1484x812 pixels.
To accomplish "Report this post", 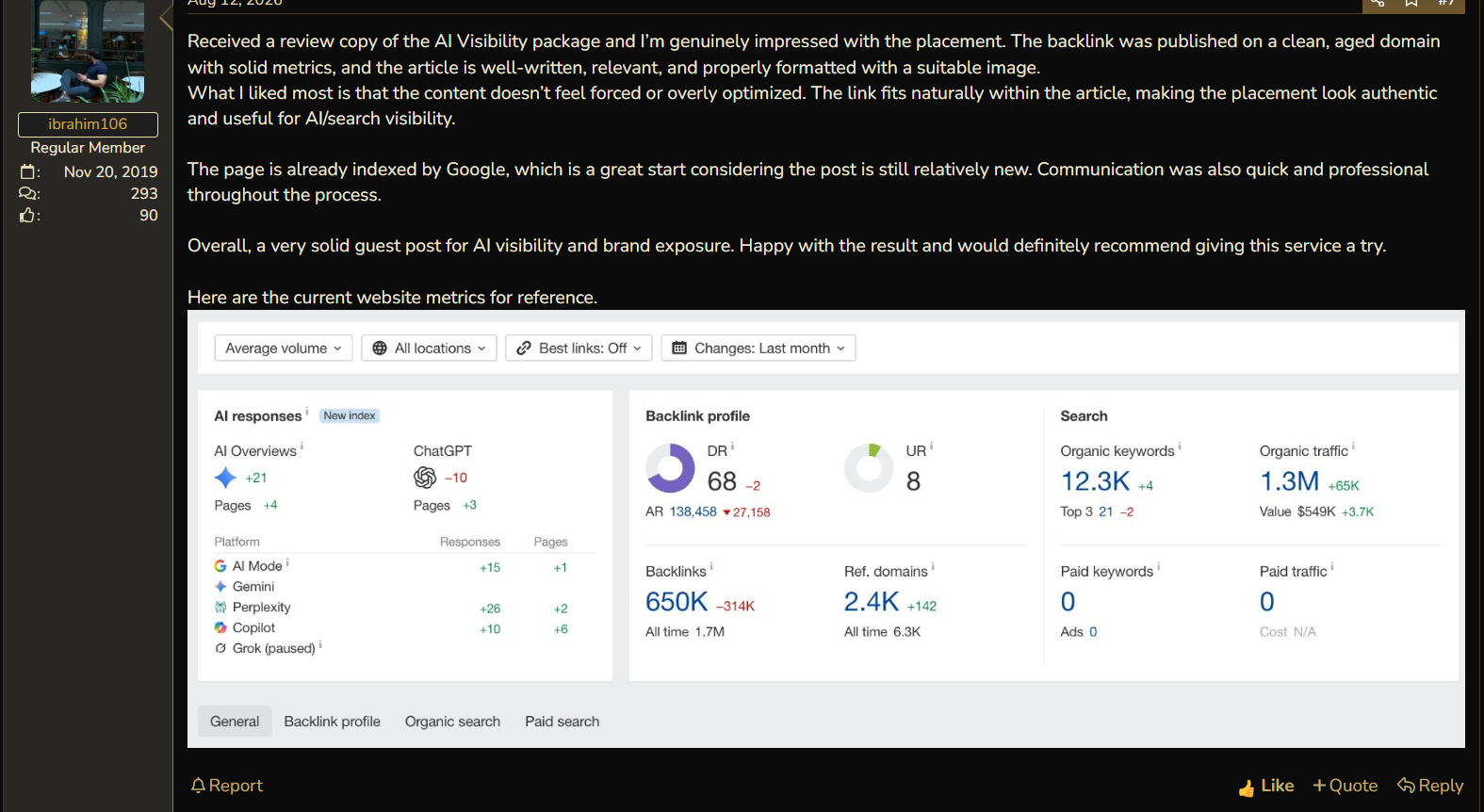I will [x=226, y=786].
